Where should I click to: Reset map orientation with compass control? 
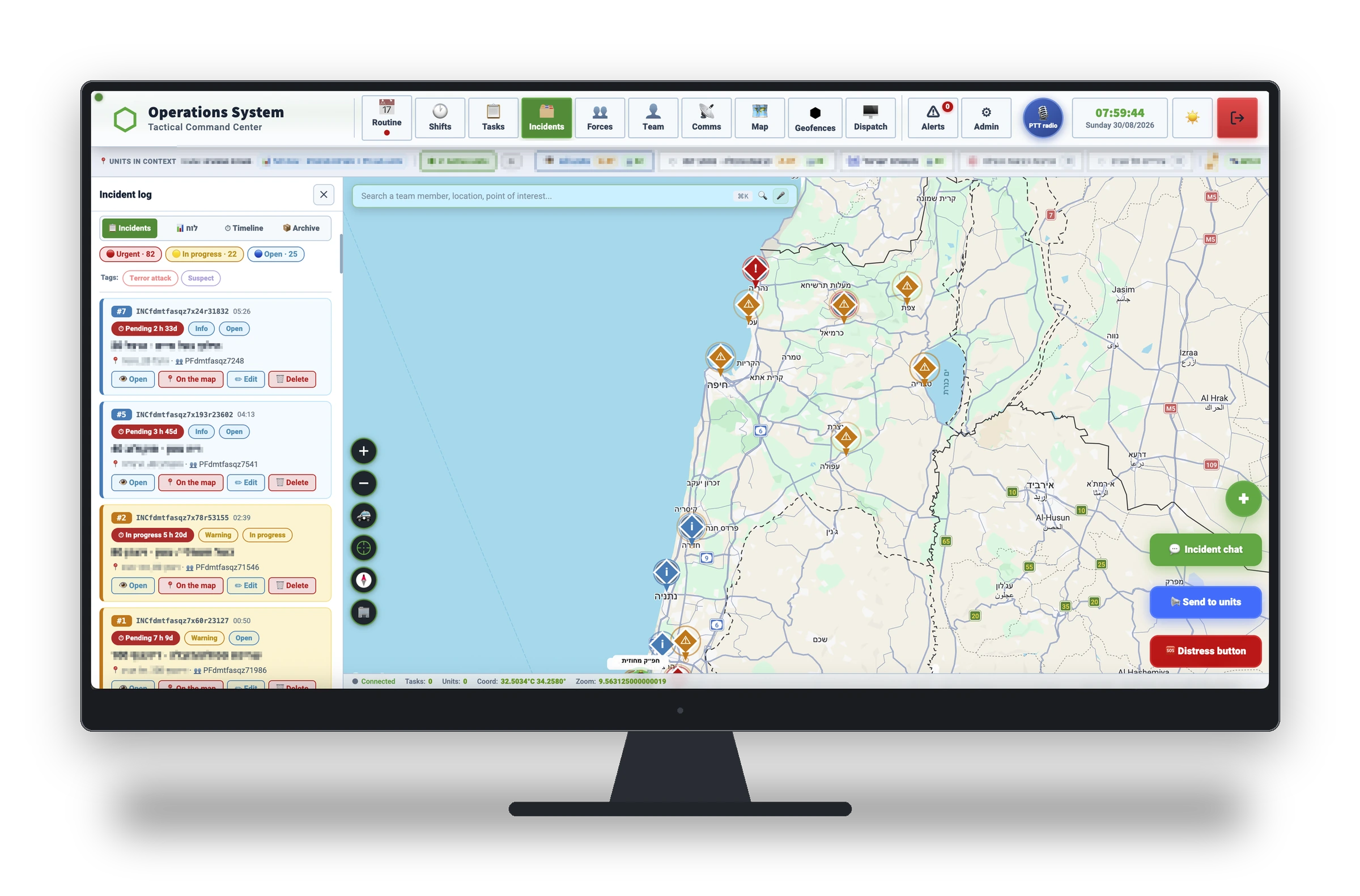click(x=364, y=580)
